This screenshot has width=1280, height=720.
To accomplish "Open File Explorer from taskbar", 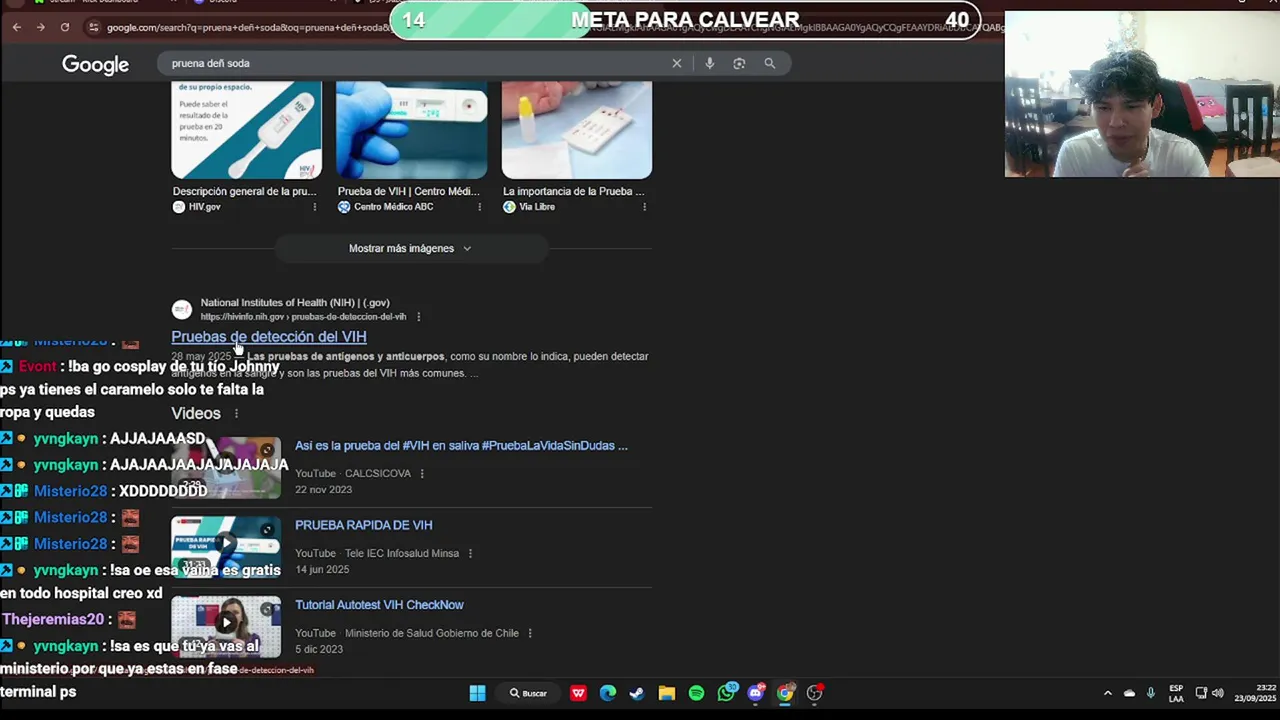I will coord(666,693).
